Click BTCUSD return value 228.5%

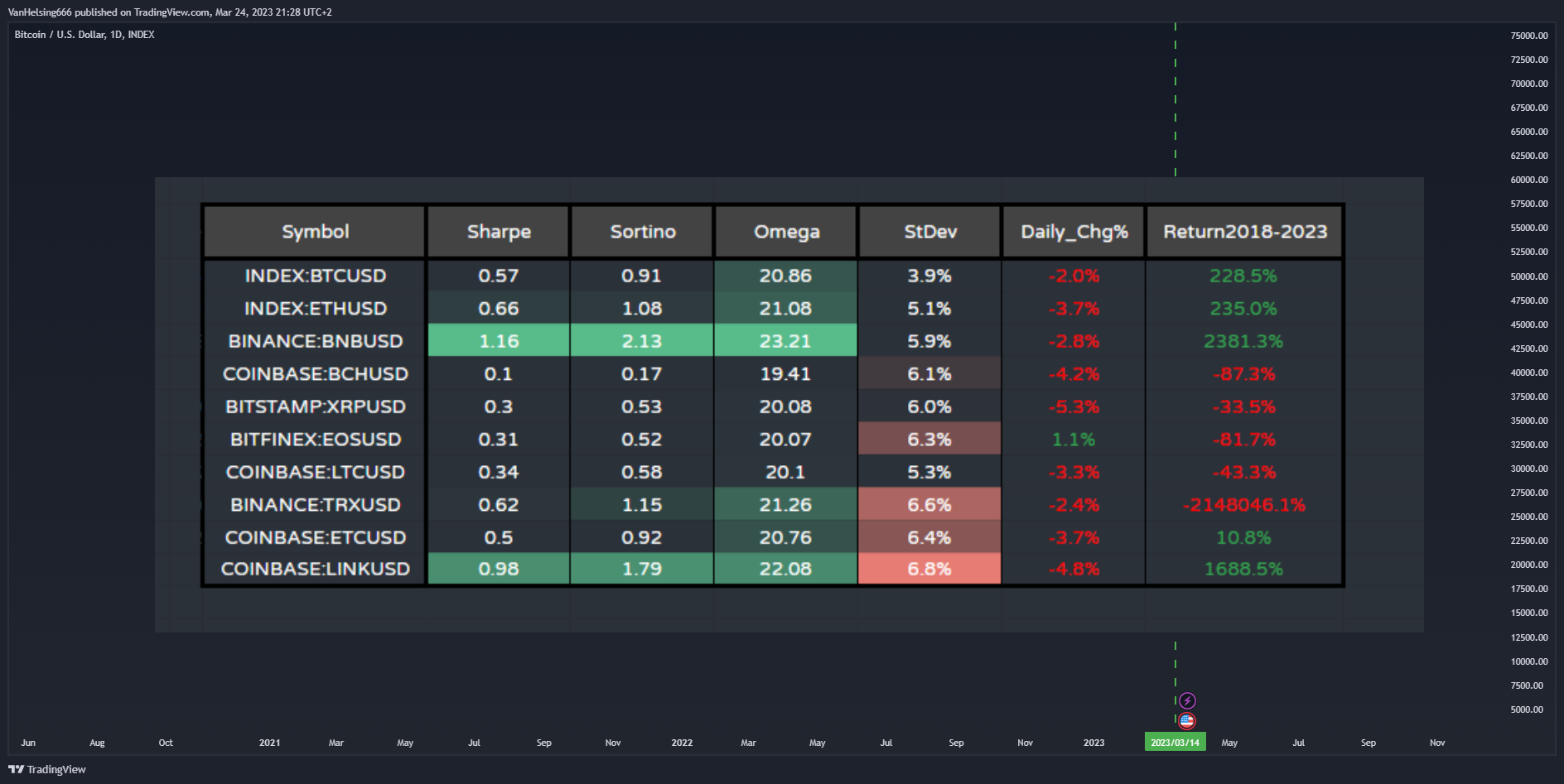point(1243,276)
